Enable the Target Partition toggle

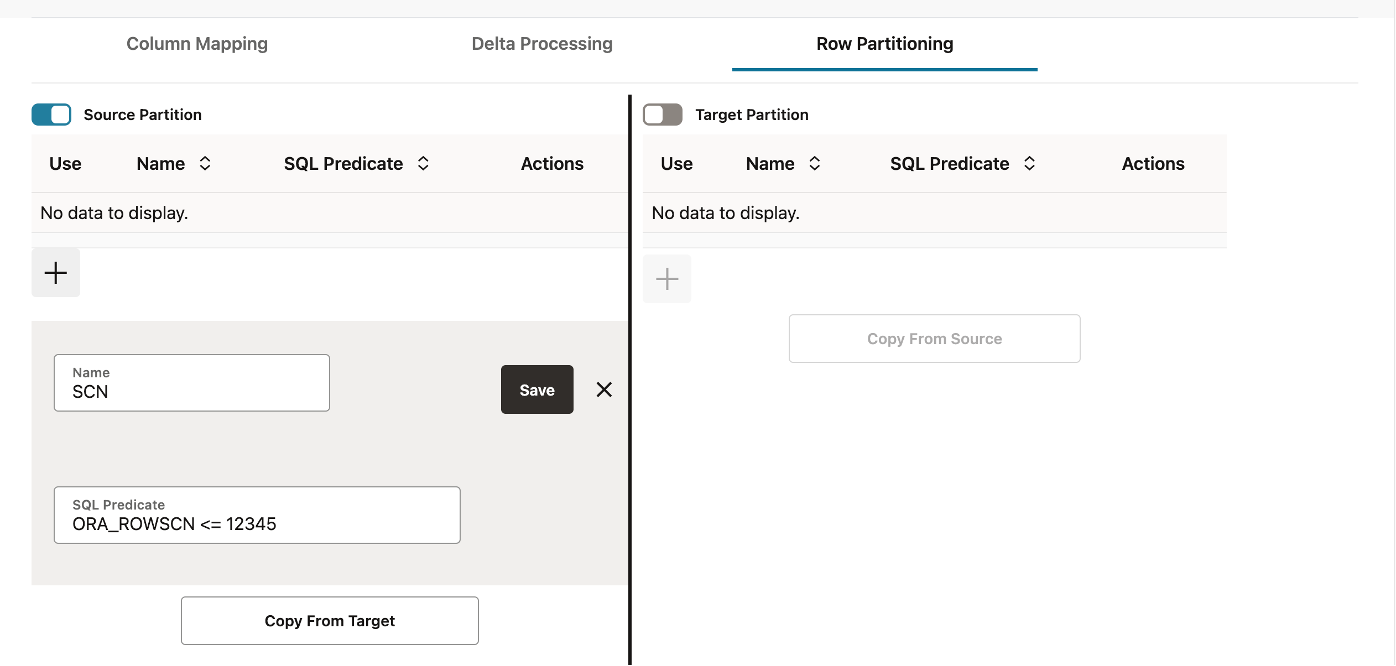coord(663,115)
